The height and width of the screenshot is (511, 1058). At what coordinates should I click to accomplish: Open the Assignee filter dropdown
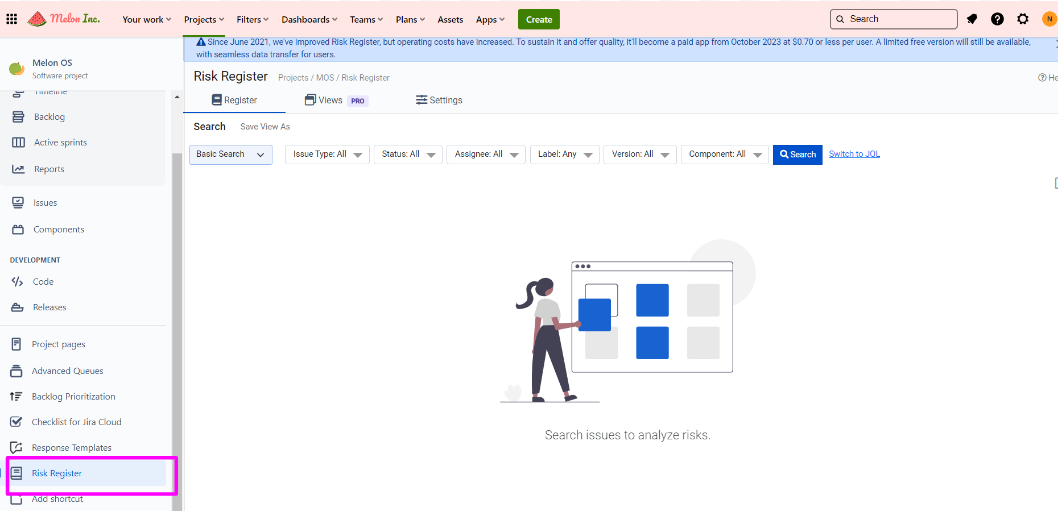click(486, 155)
